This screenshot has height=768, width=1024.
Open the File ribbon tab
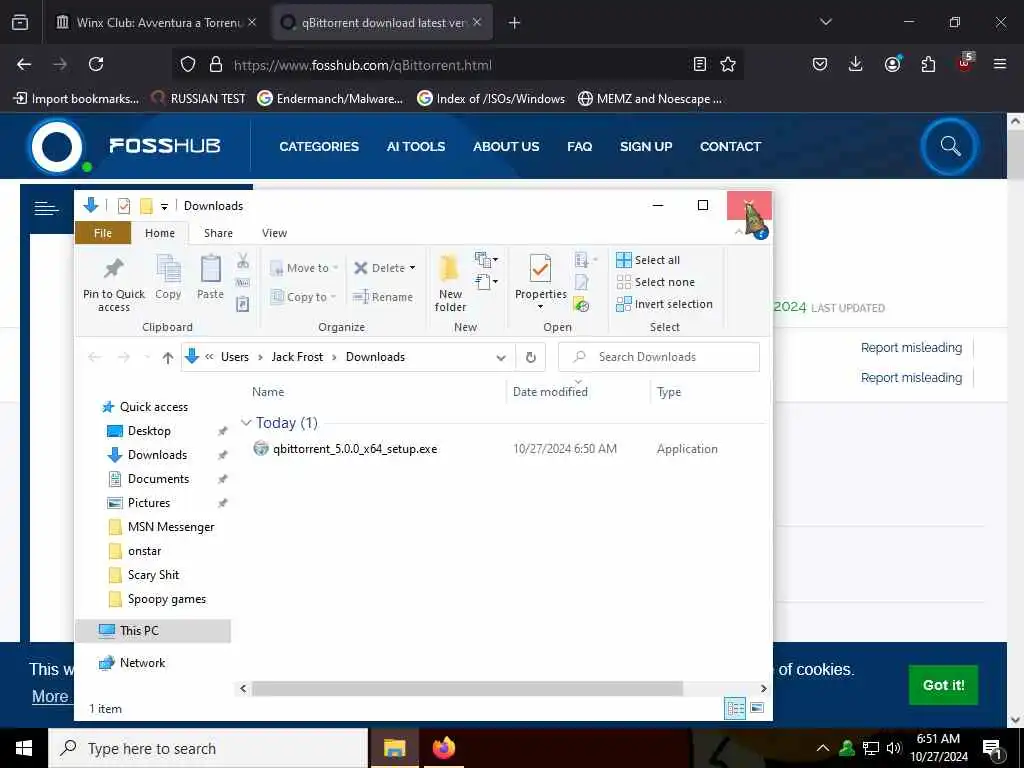(x=103, y=233)
